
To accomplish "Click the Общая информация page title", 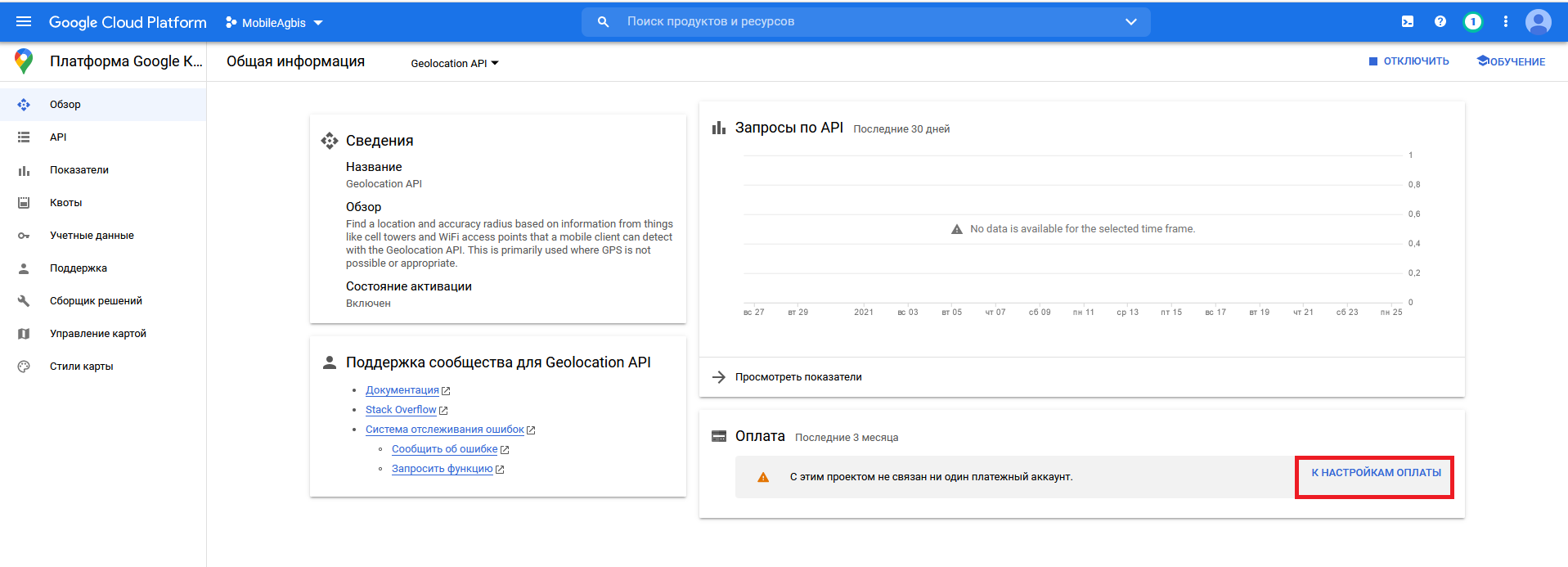I will pyautogui.click(x=295, y=61).
